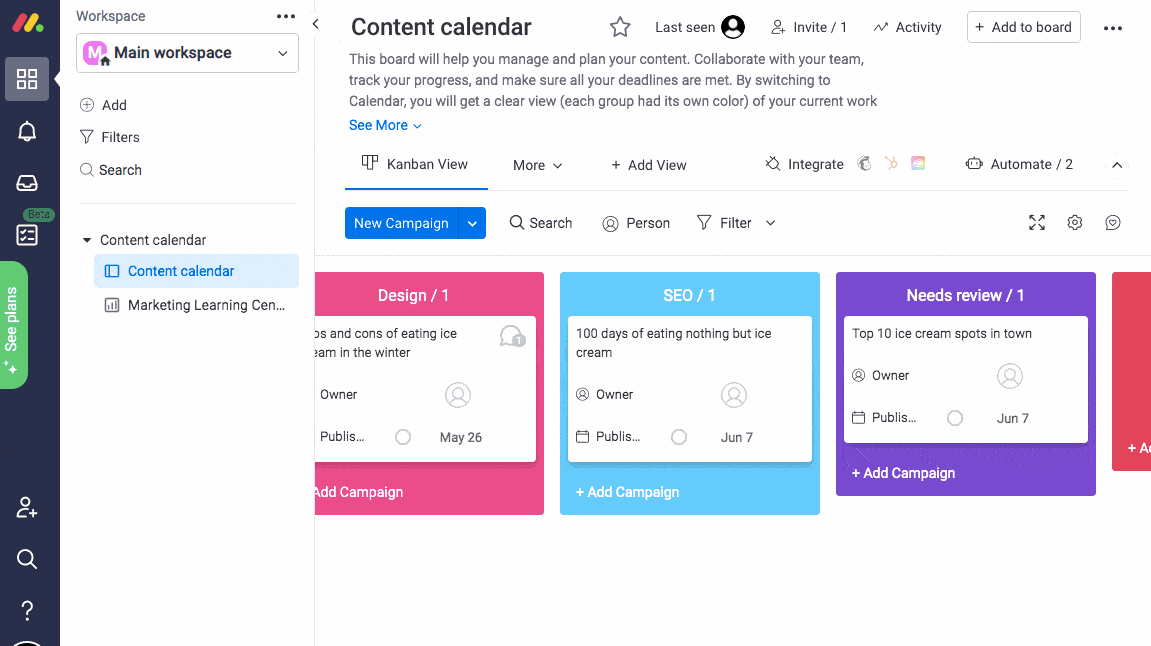The image size is (1151, 646).
Task: Toggle status circle on SEO card
Action: (679, 437)
